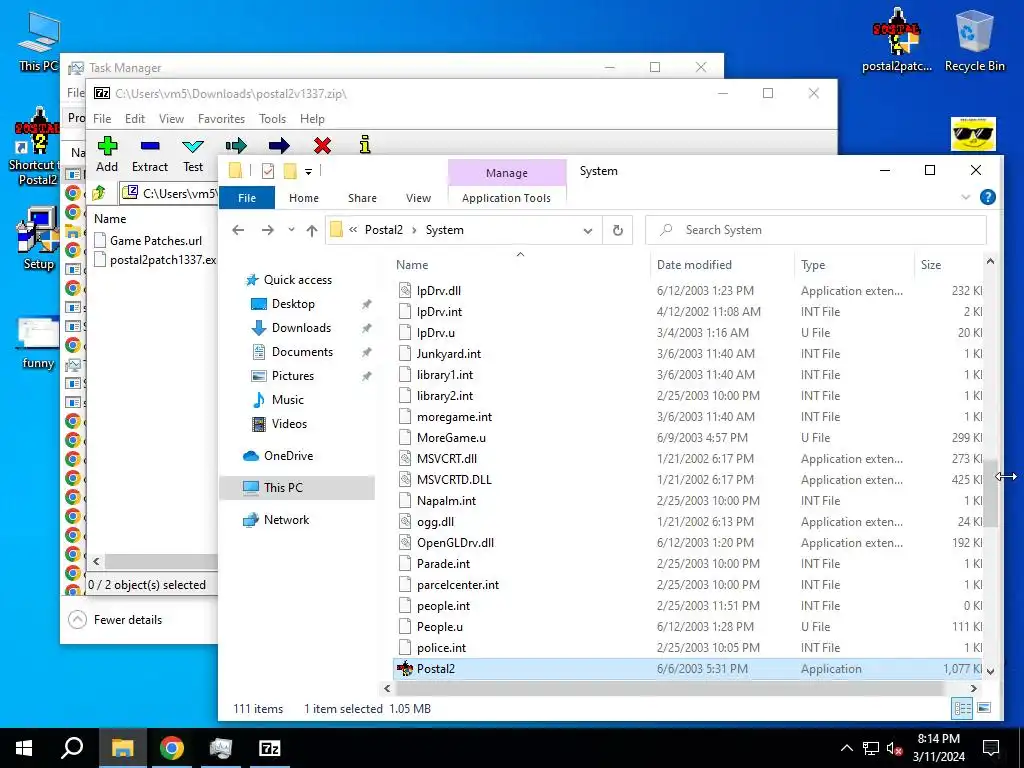
Task: Click the 7-Zip Move arrow icon
Action: tap(279, 145)
